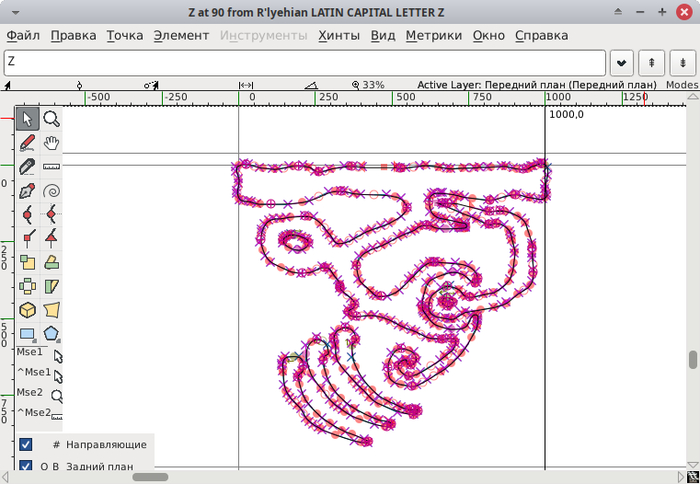Select the Pen point tool
Screen dimensions: 700x484
28,191
